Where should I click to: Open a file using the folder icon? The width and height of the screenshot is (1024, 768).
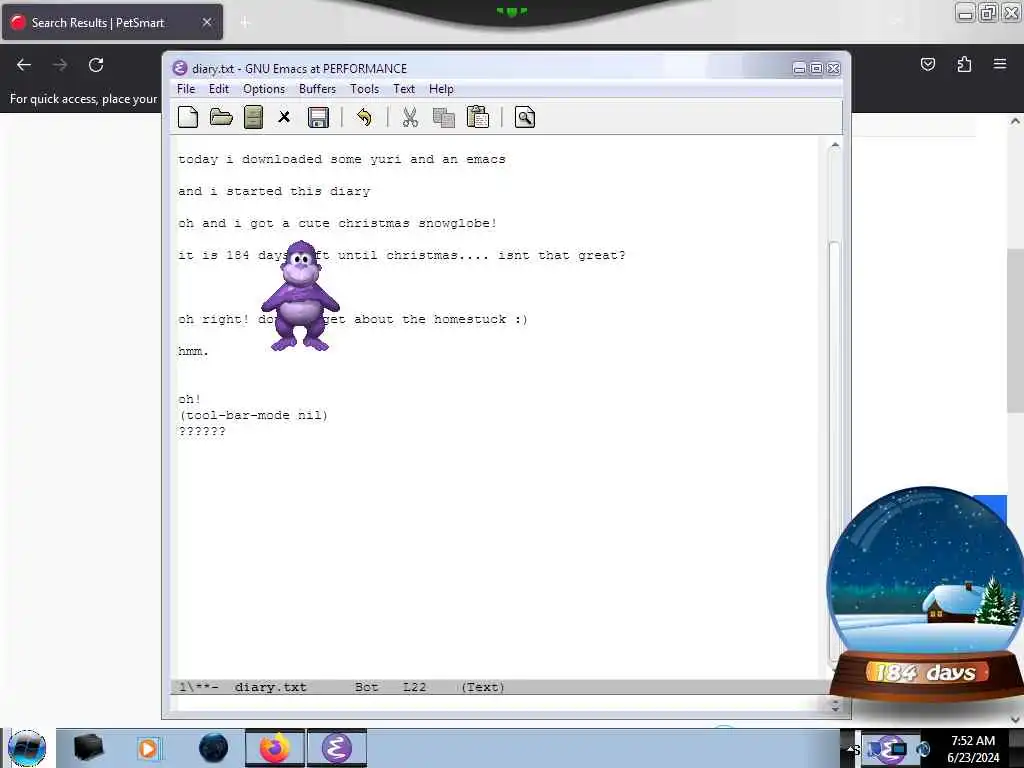[221, 118]
